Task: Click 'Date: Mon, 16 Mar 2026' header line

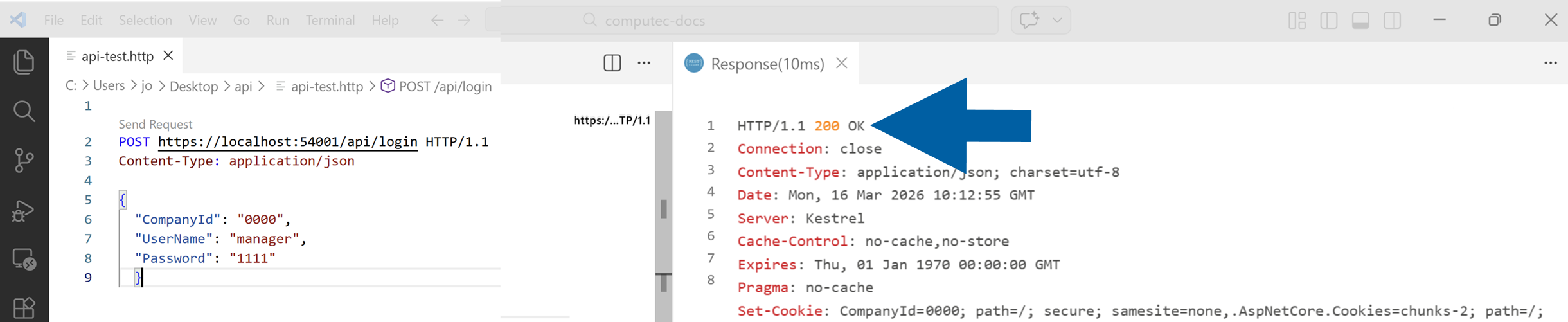Action: pos(886,195)
